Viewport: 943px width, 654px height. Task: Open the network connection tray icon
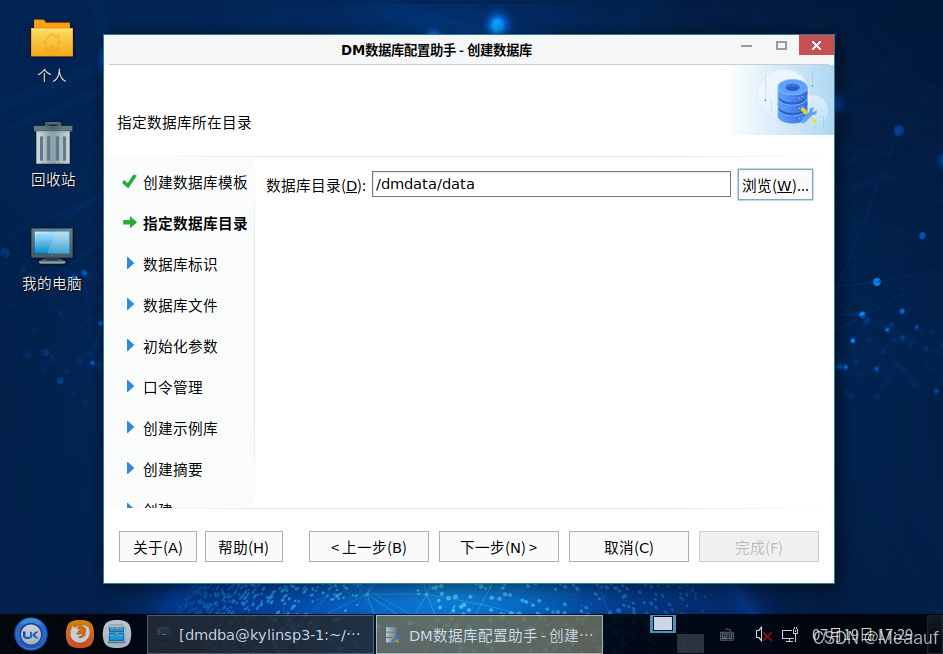790,635
